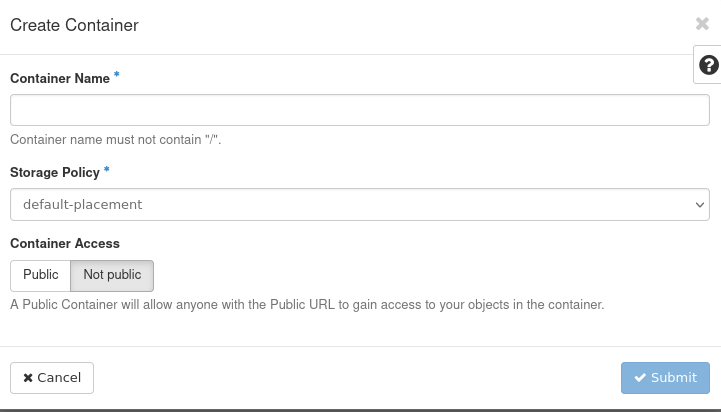Set container access to Public

point(41,275)
